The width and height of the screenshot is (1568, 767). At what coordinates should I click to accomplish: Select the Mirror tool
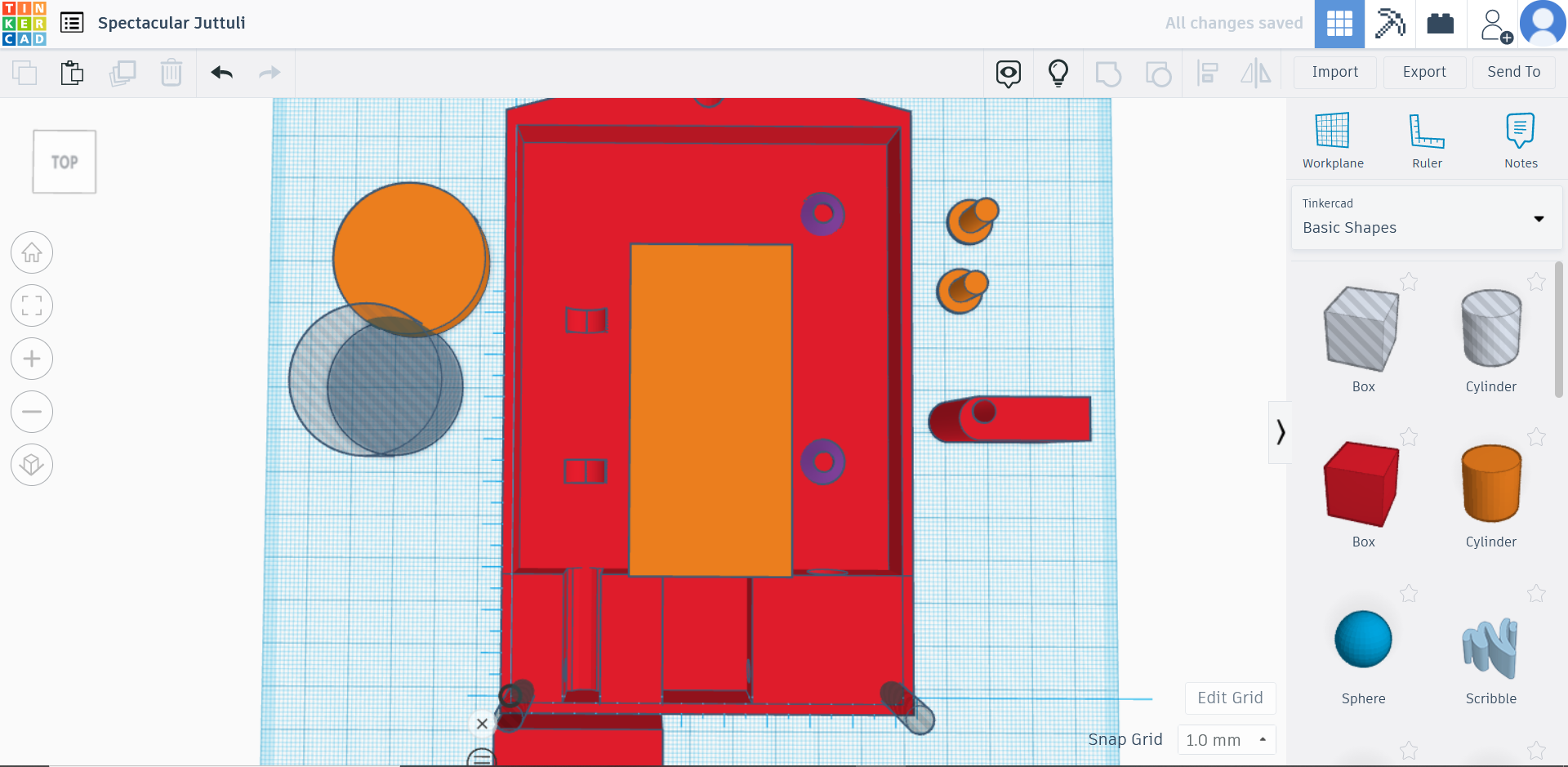click(1256, 73)
